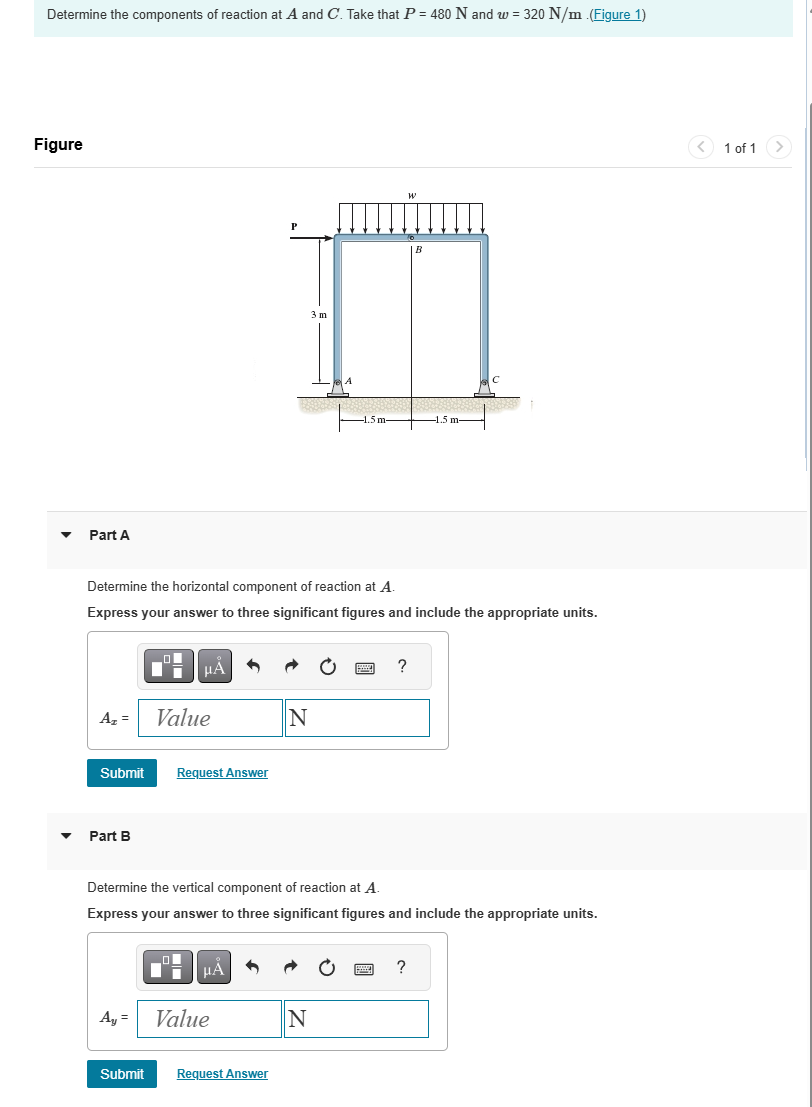The image size is (812, 1107).
Task: Submit the Part A answer
Action: point(121,772)
